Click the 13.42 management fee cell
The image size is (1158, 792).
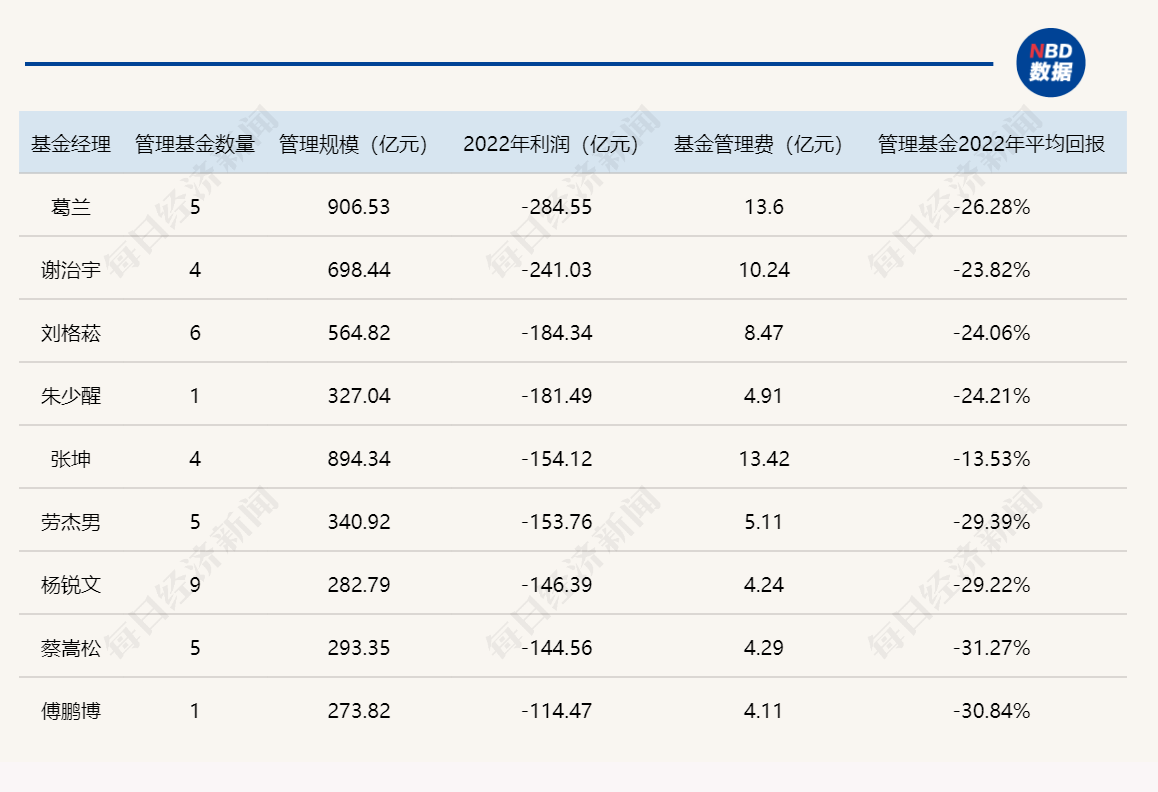point(764,459)
